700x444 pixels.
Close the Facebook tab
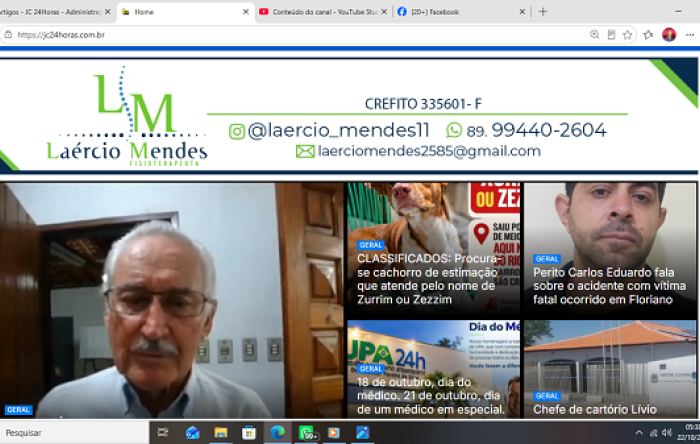click(x=522, y=12)
